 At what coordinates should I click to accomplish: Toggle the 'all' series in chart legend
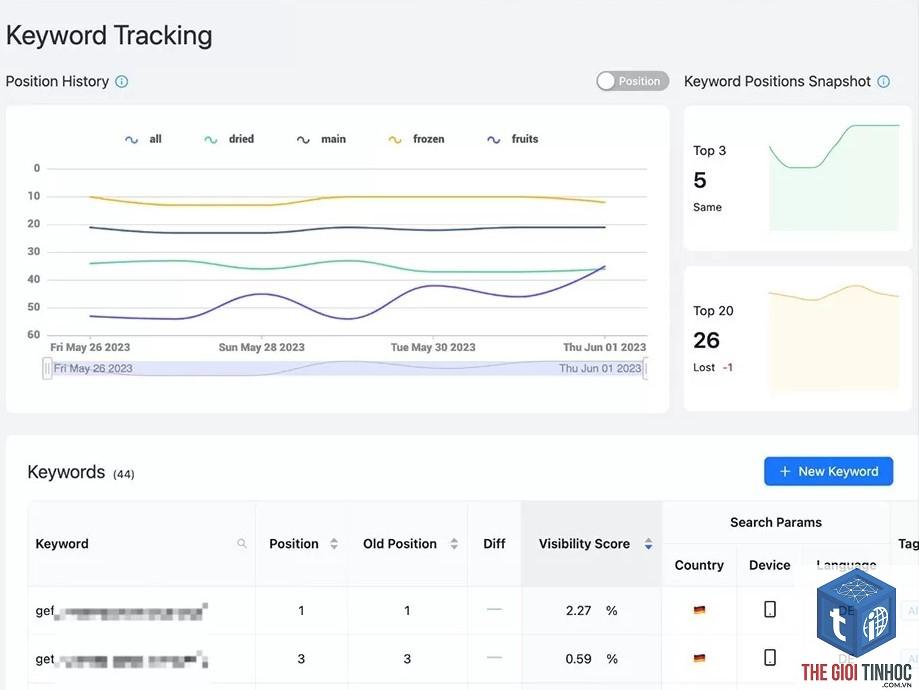click(x=144, y=139)
